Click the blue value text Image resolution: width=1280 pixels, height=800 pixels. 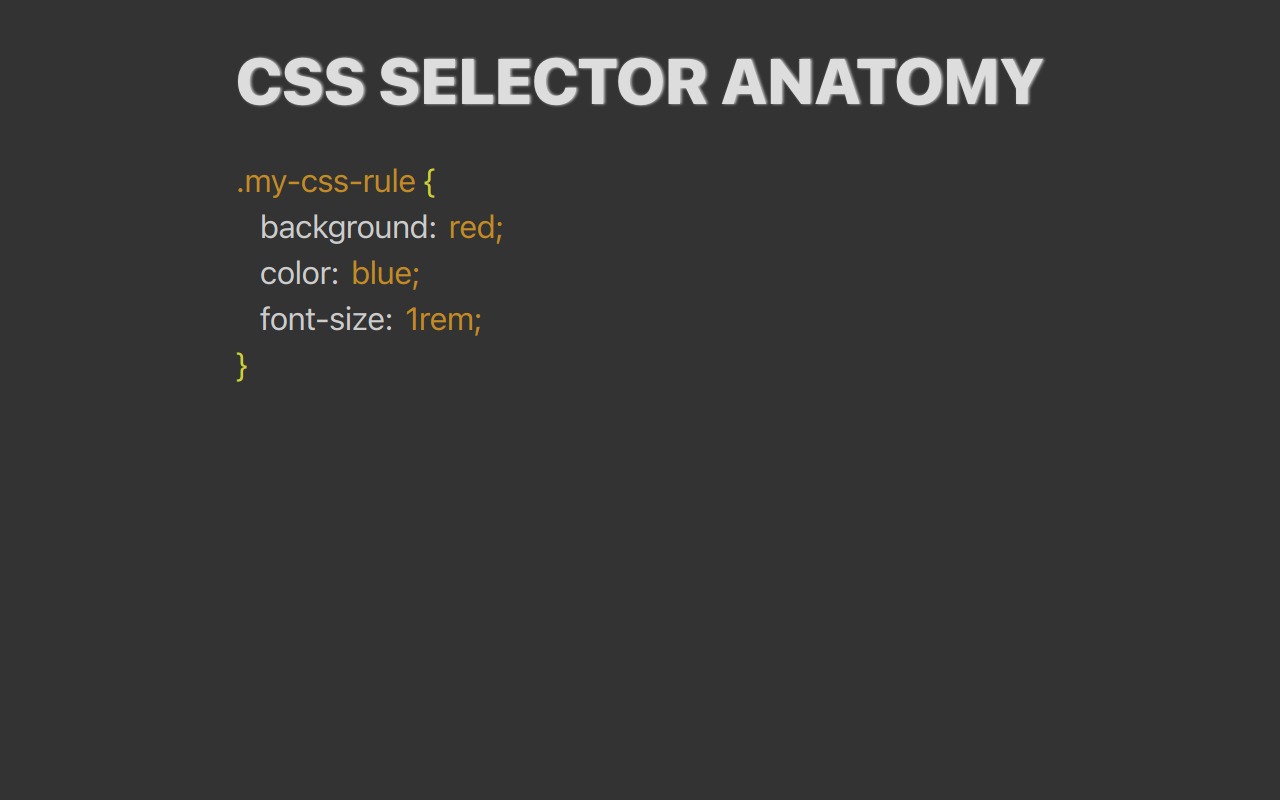pyautogui.click(x=380, y=274)
